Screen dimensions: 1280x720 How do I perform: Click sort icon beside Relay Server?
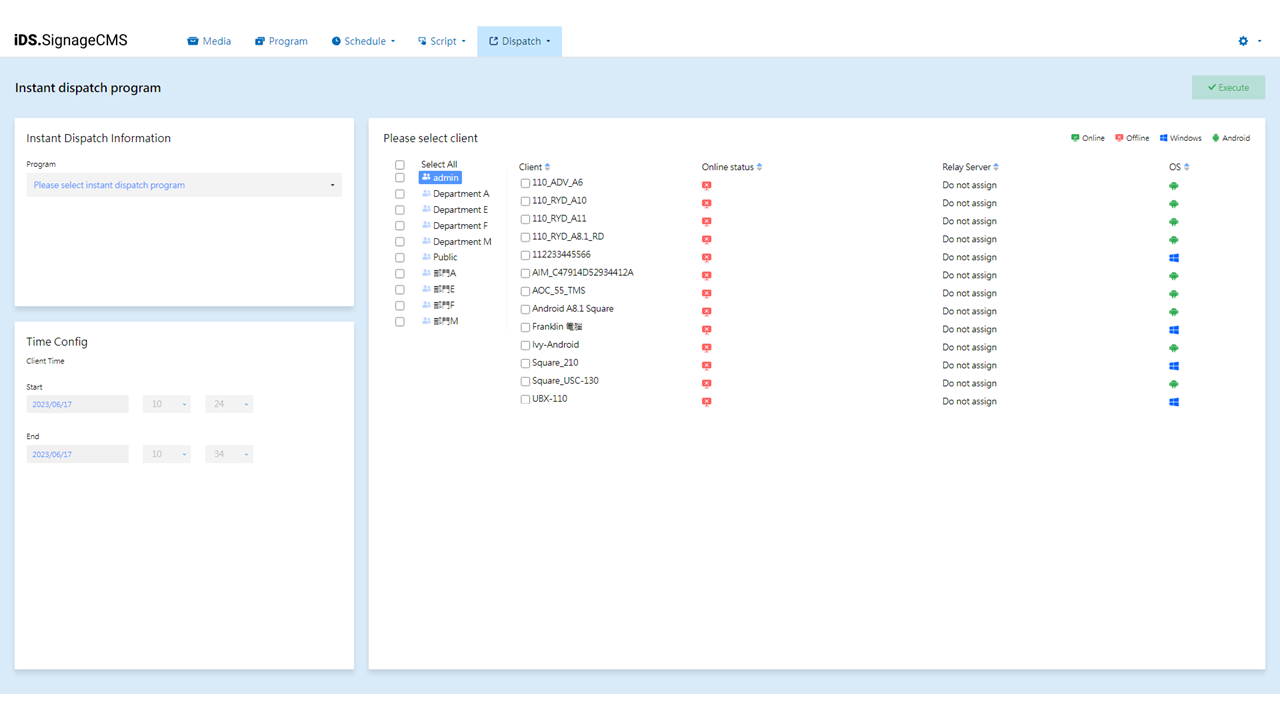point(996,167)
